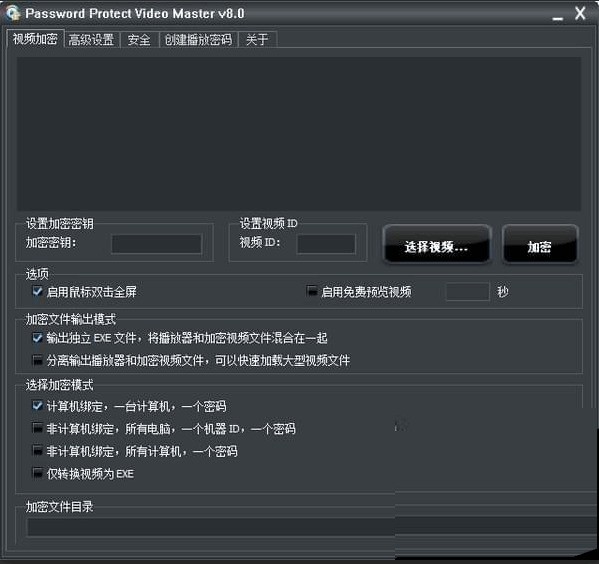Go to the 创建播放密码 tab
The image size is (599, 564).
pos(198,40)
